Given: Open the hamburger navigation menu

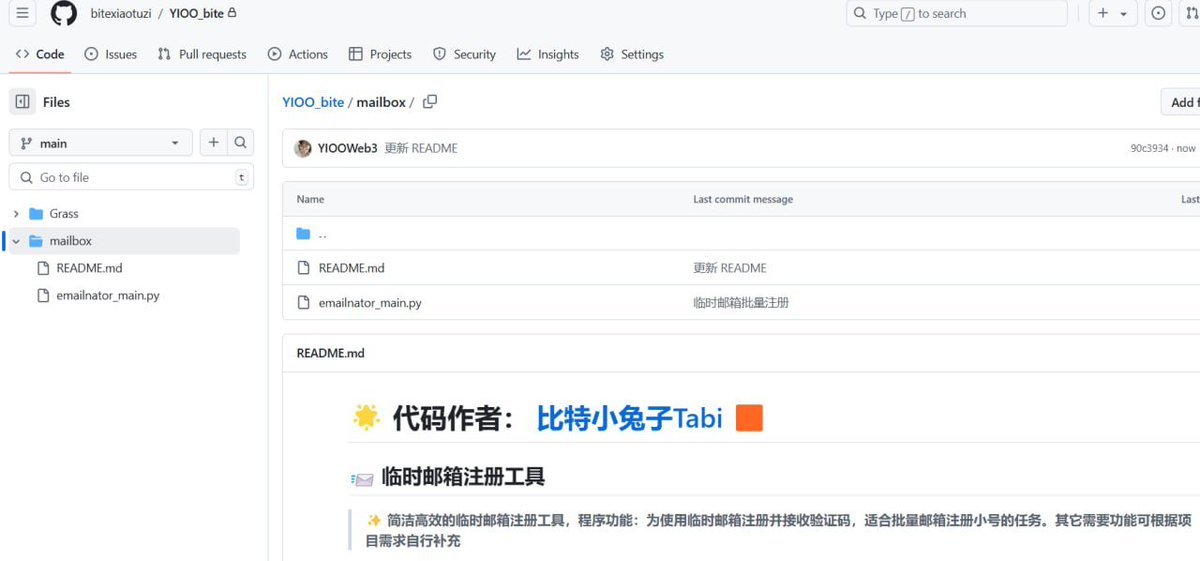Looking at the screenshot, I should tap(22, 13).
